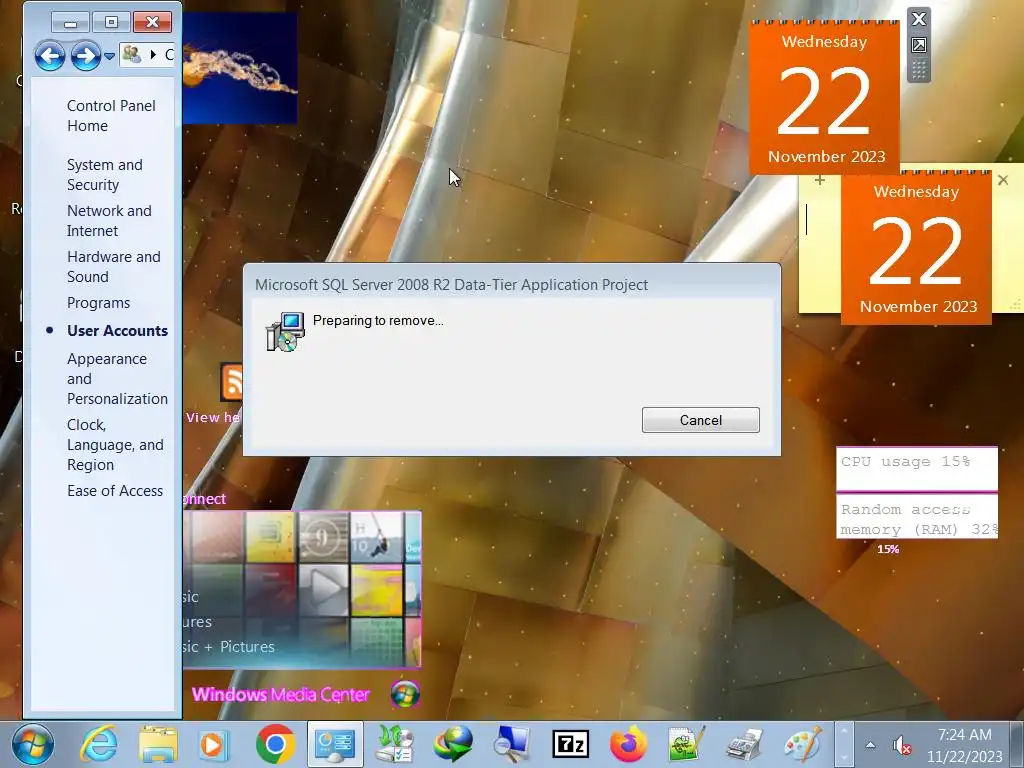The width and height of the screenshot is (1024, 768).
Task: Open Fax and Scan taskbar icon
Action: pyautogui.click(x=745, y=744)
